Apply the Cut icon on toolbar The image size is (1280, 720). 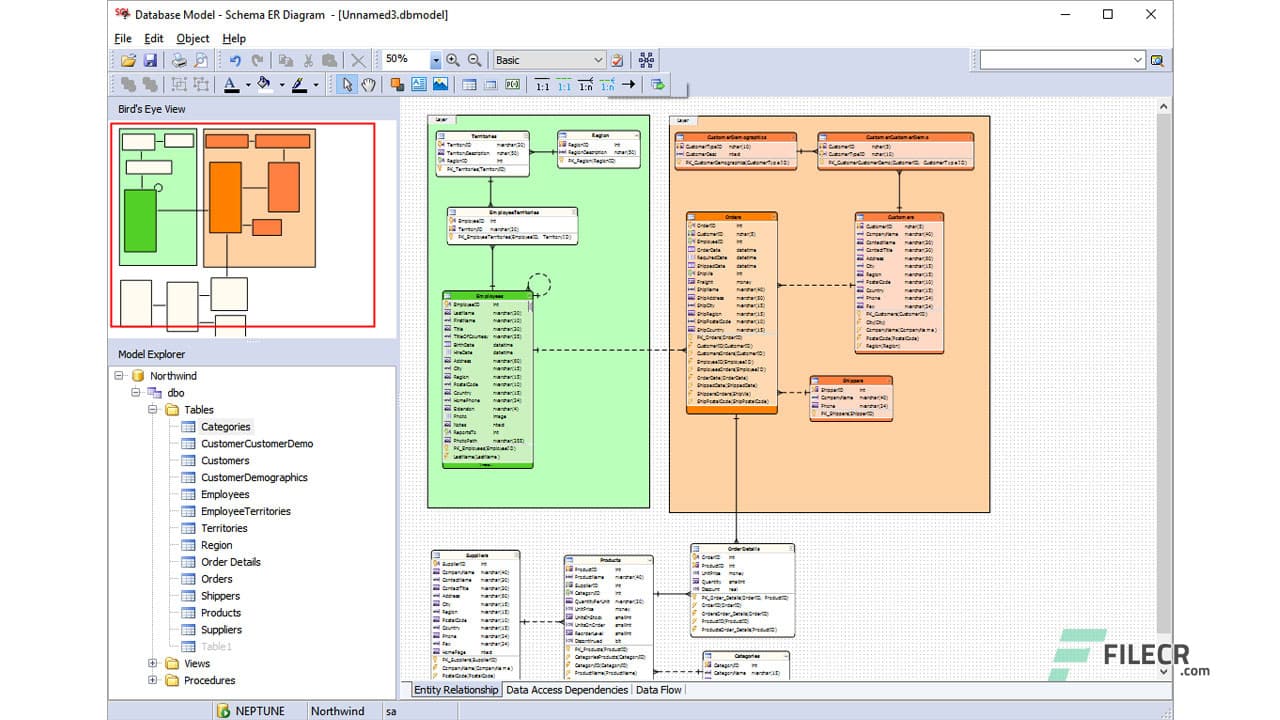point(307,60)
